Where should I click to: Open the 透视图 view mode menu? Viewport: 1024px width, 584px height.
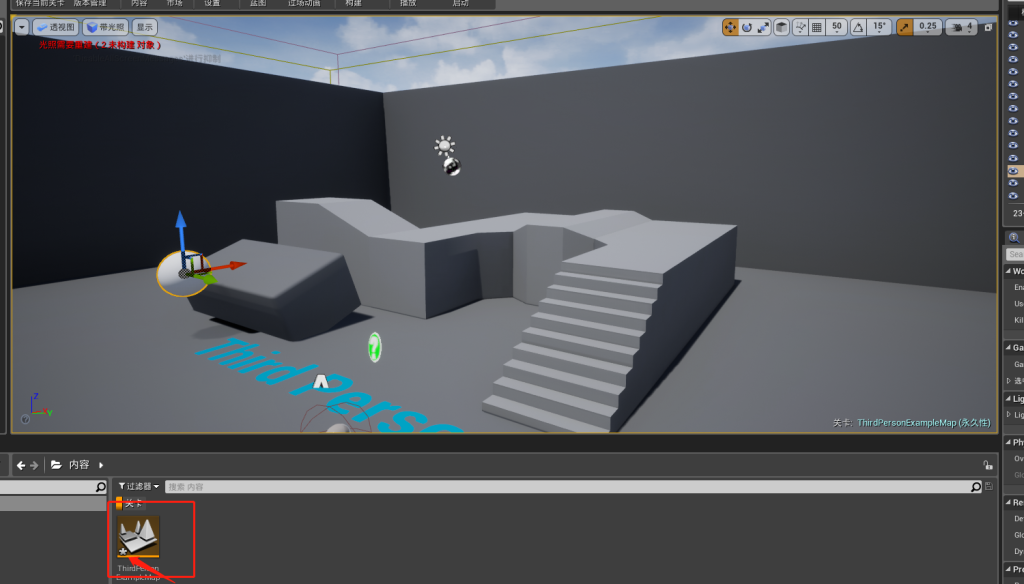click(56, 27)
